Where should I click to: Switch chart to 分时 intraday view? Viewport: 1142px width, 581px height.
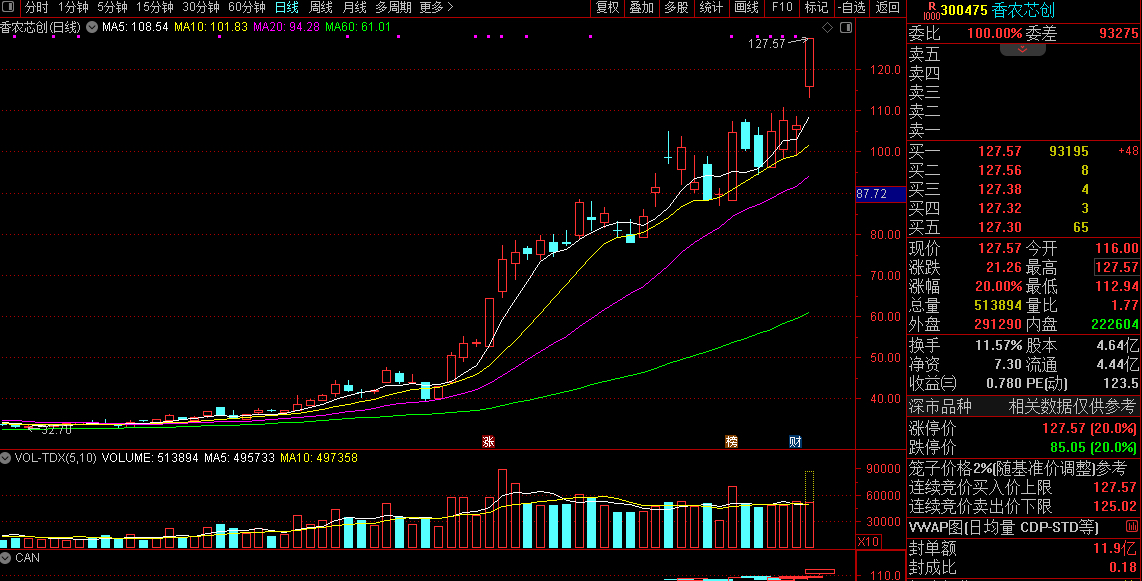[x=36, y=7]
